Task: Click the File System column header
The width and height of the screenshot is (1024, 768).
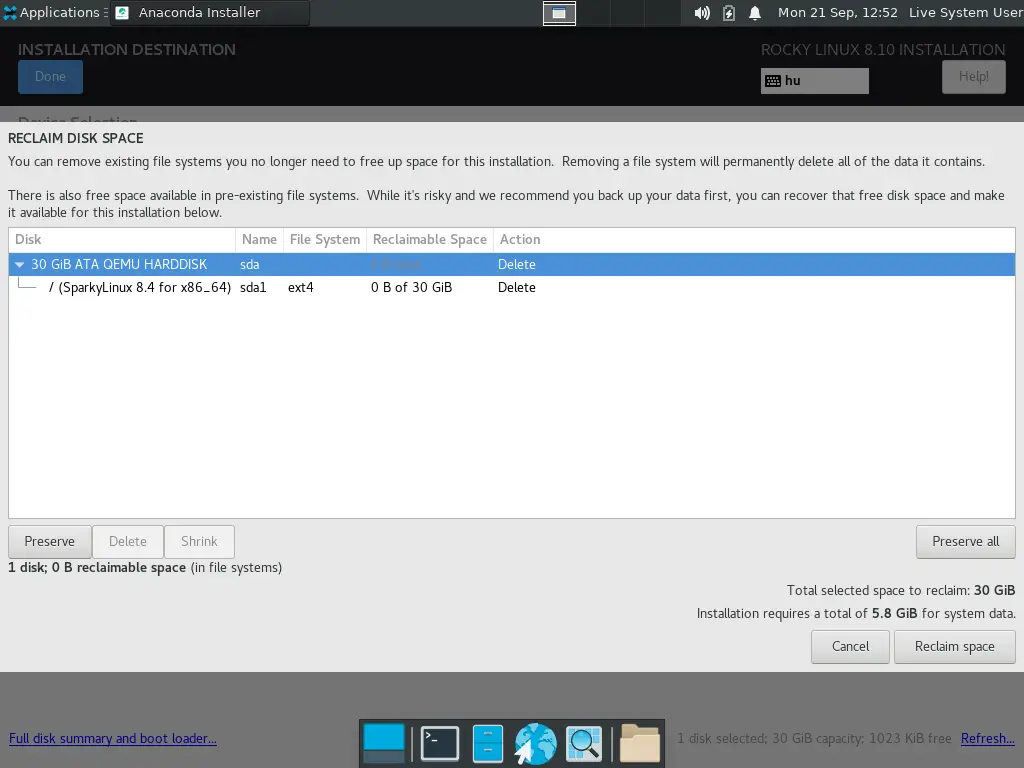Action: (325, 240)
